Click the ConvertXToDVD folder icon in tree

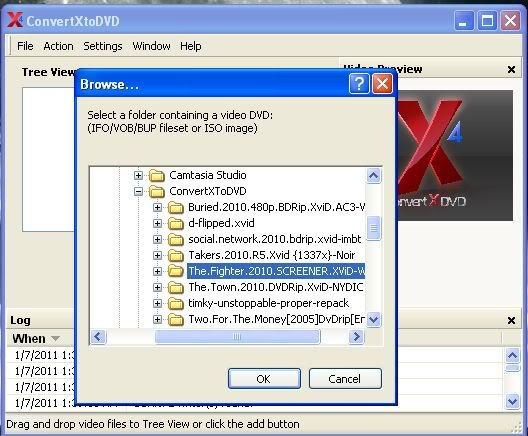click(157, 191)
